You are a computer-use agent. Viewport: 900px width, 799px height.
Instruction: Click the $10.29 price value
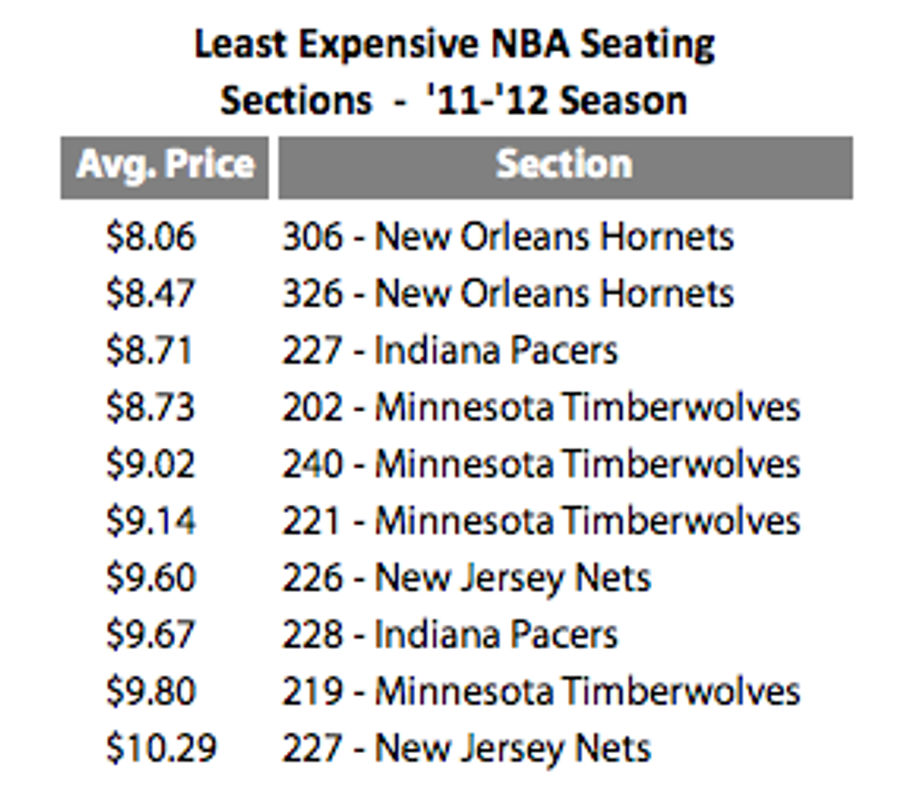click(x=162, y=747)
